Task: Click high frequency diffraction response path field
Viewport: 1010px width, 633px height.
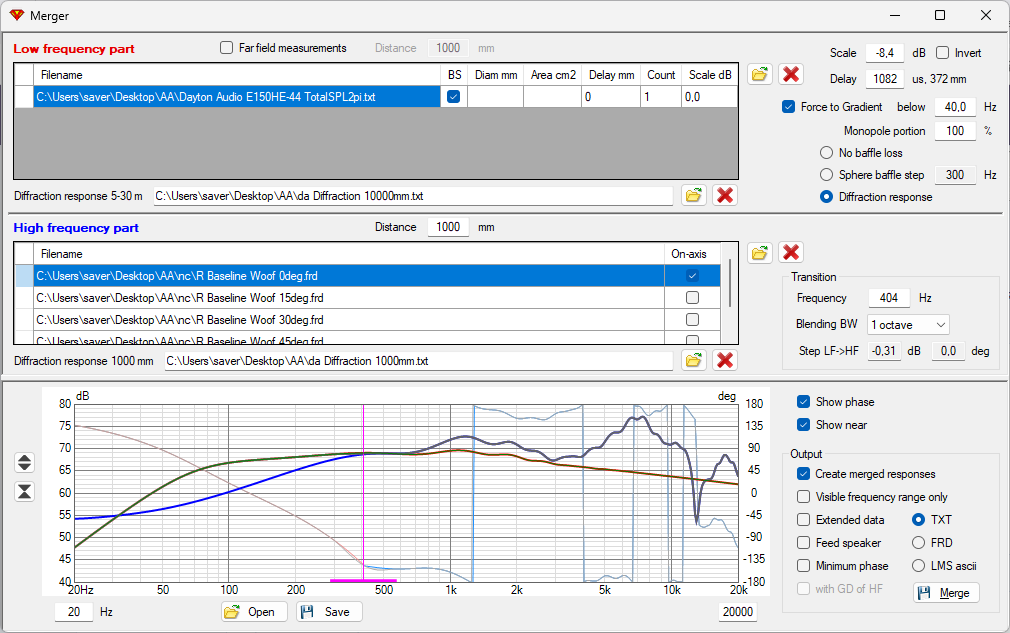Action: pyautogui.click(x=419, y=361)
